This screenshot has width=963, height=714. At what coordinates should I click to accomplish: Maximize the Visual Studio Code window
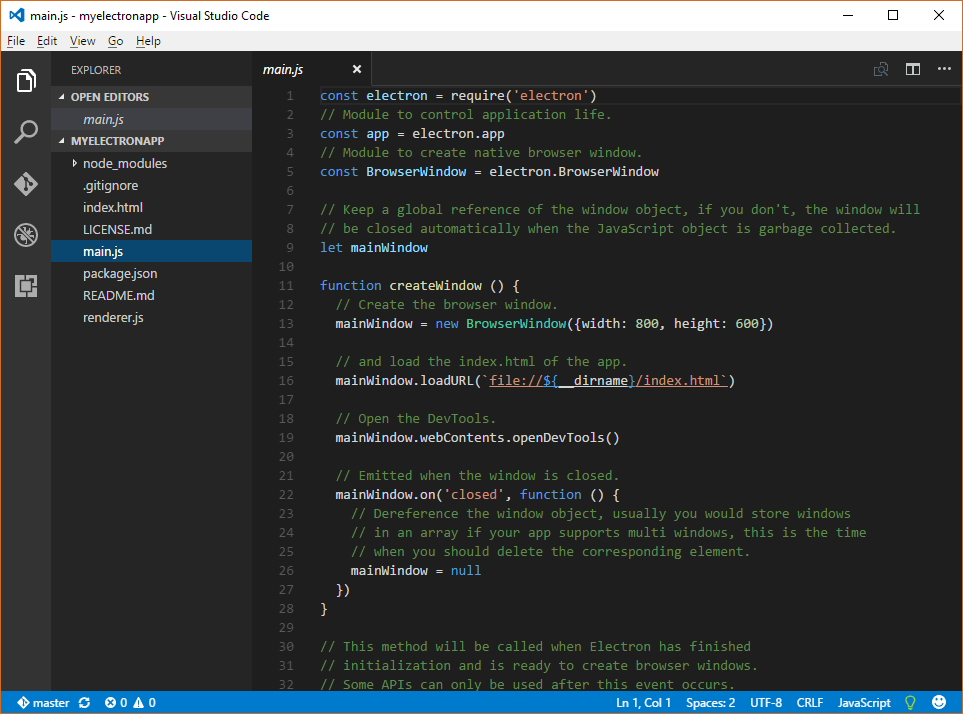(x=893, y=15)
